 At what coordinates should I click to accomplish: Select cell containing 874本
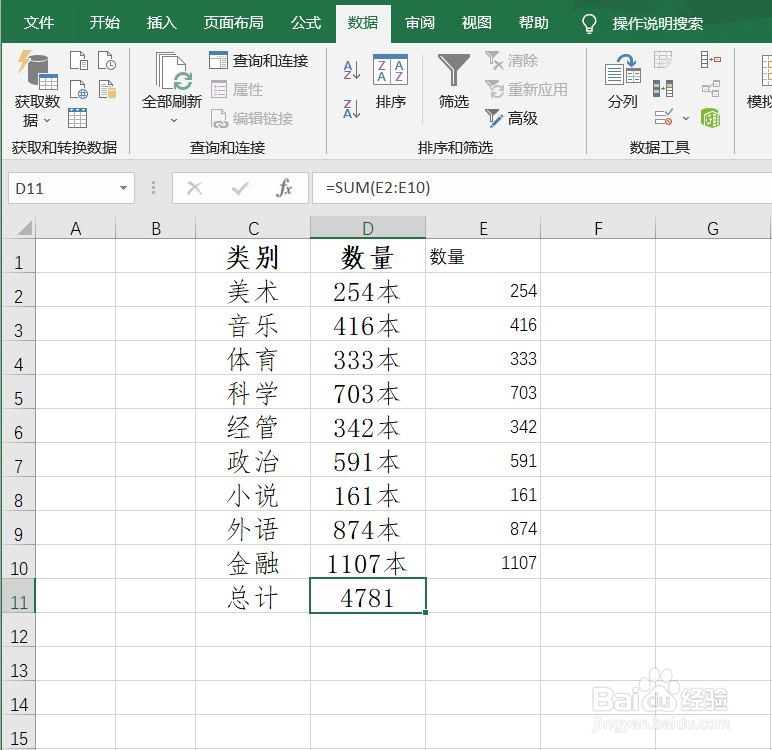pyautogui.click(x=368, y=528)
